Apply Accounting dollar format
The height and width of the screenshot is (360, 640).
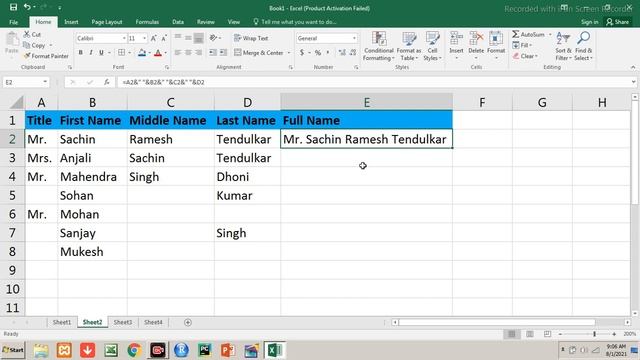(x=302, y=52)
